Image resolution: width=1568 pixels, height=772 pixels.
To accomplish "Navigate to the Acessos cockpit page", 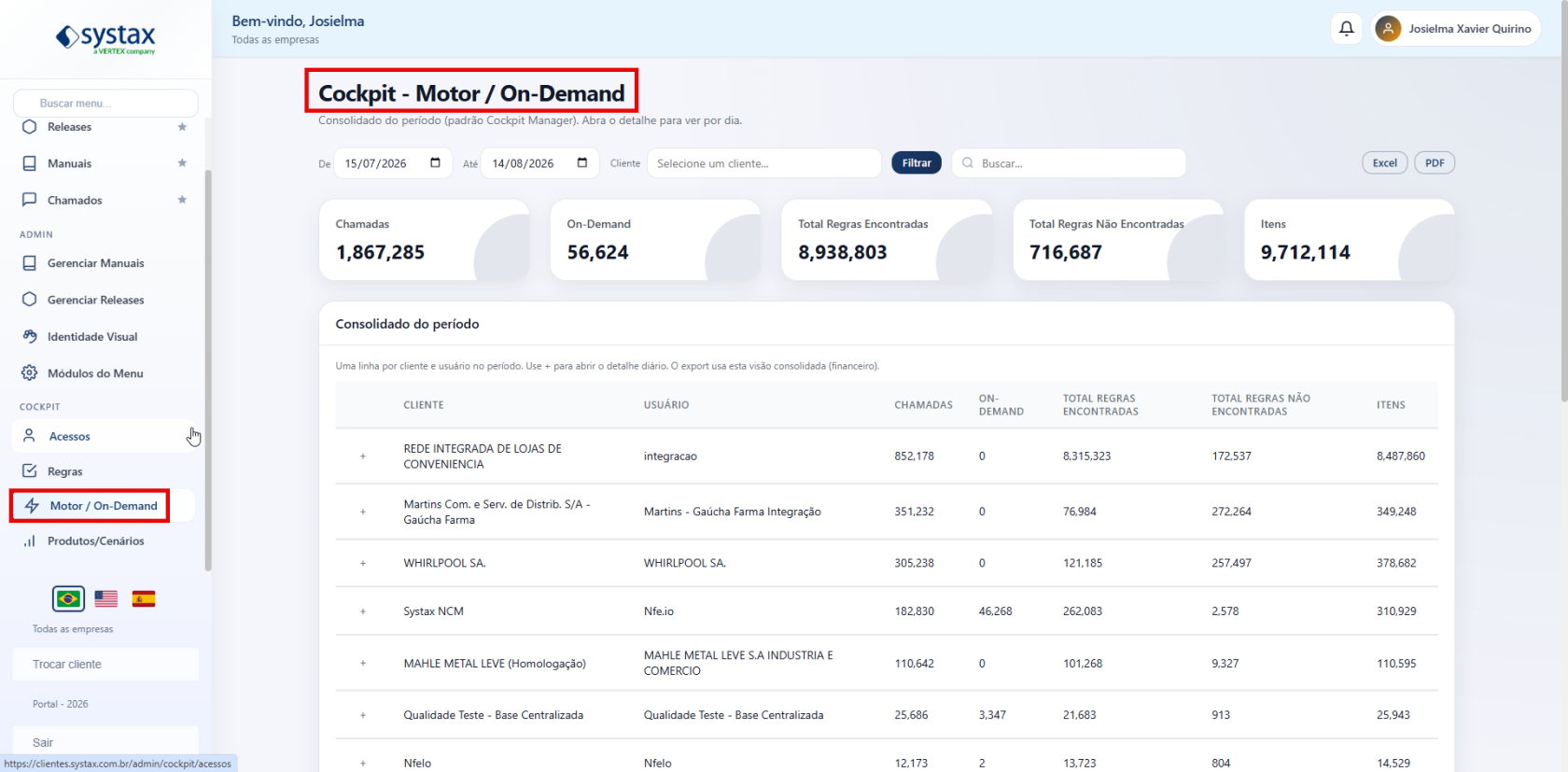I will coord(105,436).
